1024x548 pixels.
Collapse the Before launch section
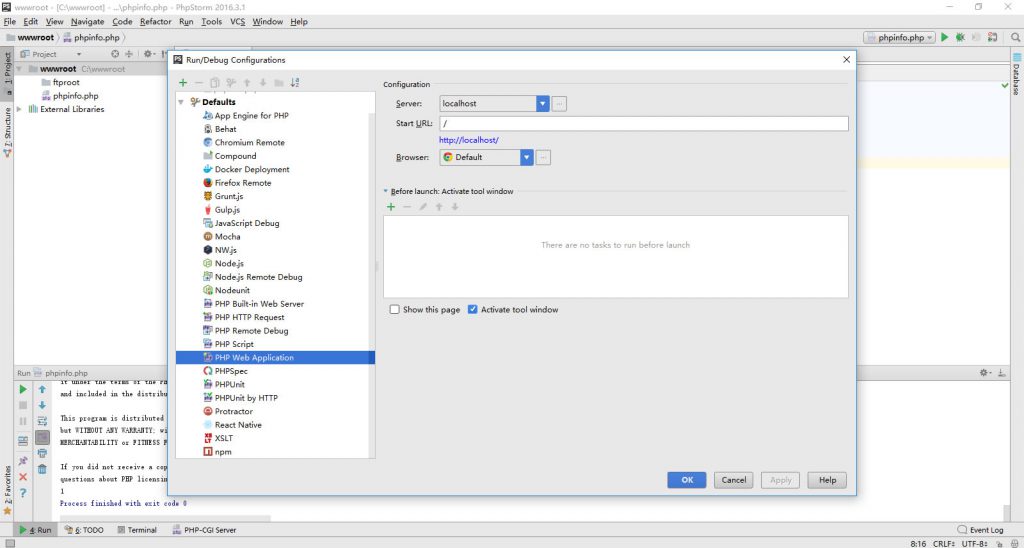tap(385, 191)
